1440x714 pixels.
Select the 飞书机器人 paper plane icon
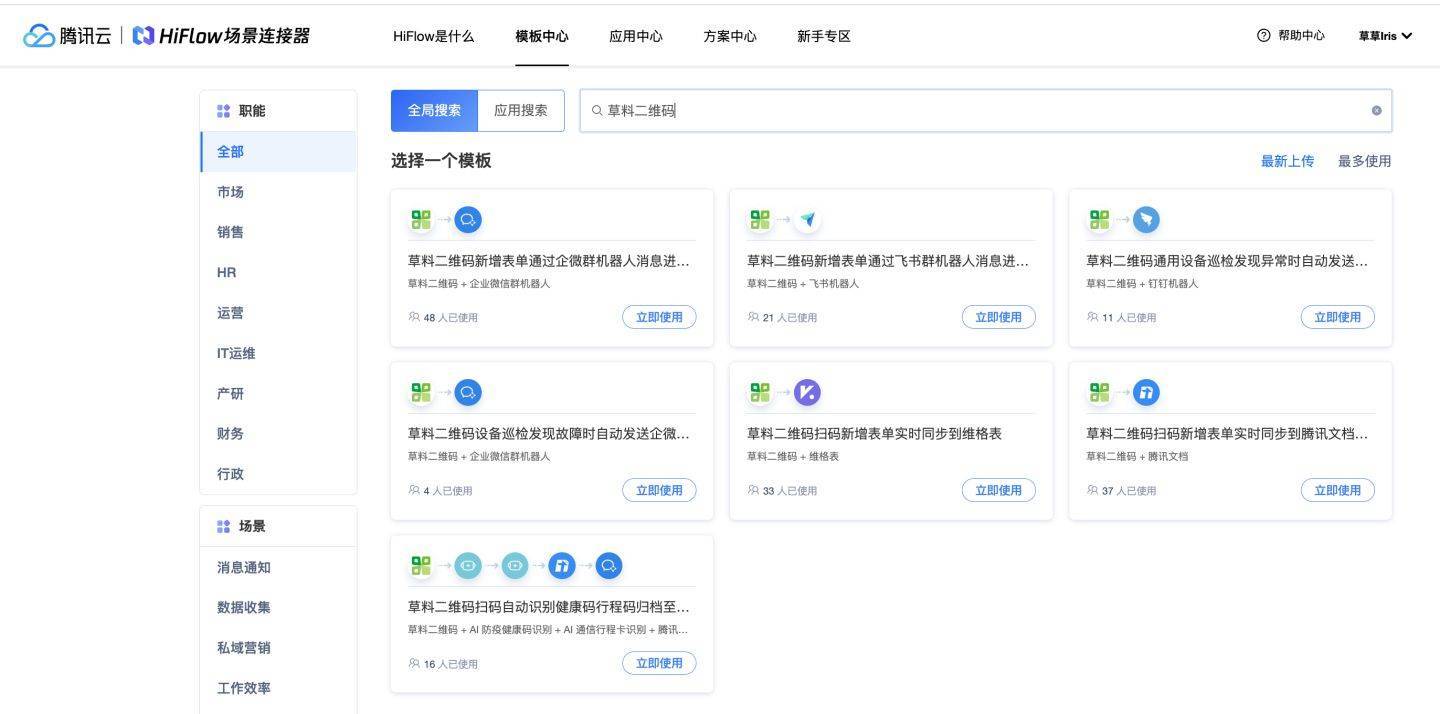(x=807, y=219)
